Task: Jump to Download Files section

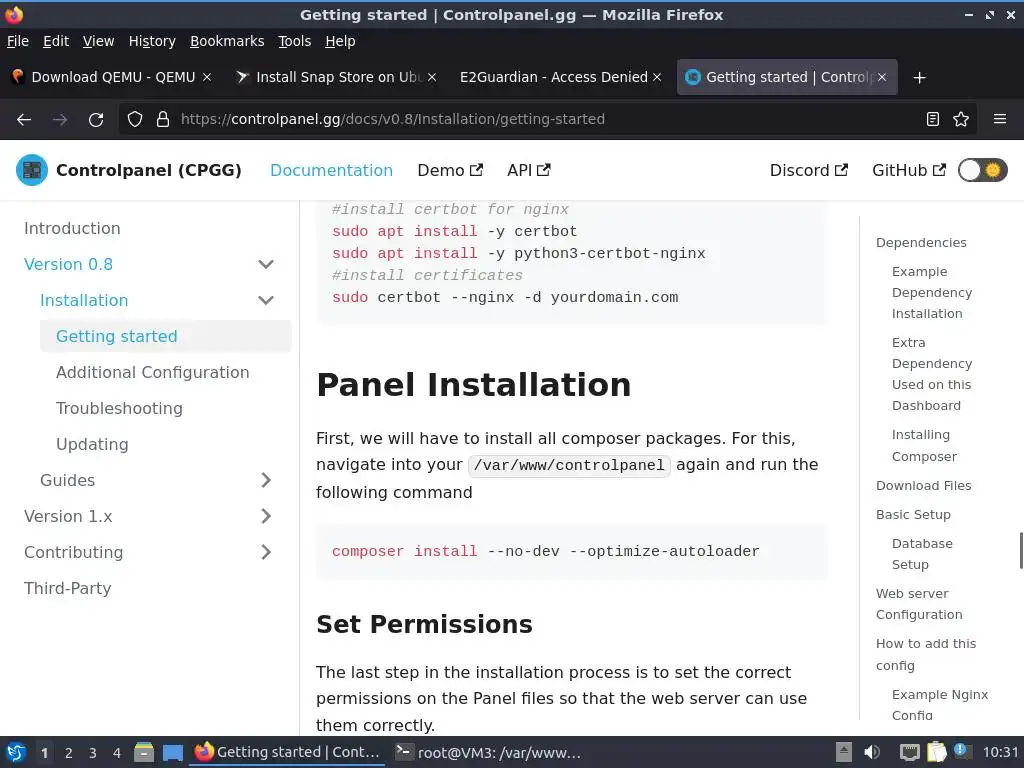Action: (923, 486)
